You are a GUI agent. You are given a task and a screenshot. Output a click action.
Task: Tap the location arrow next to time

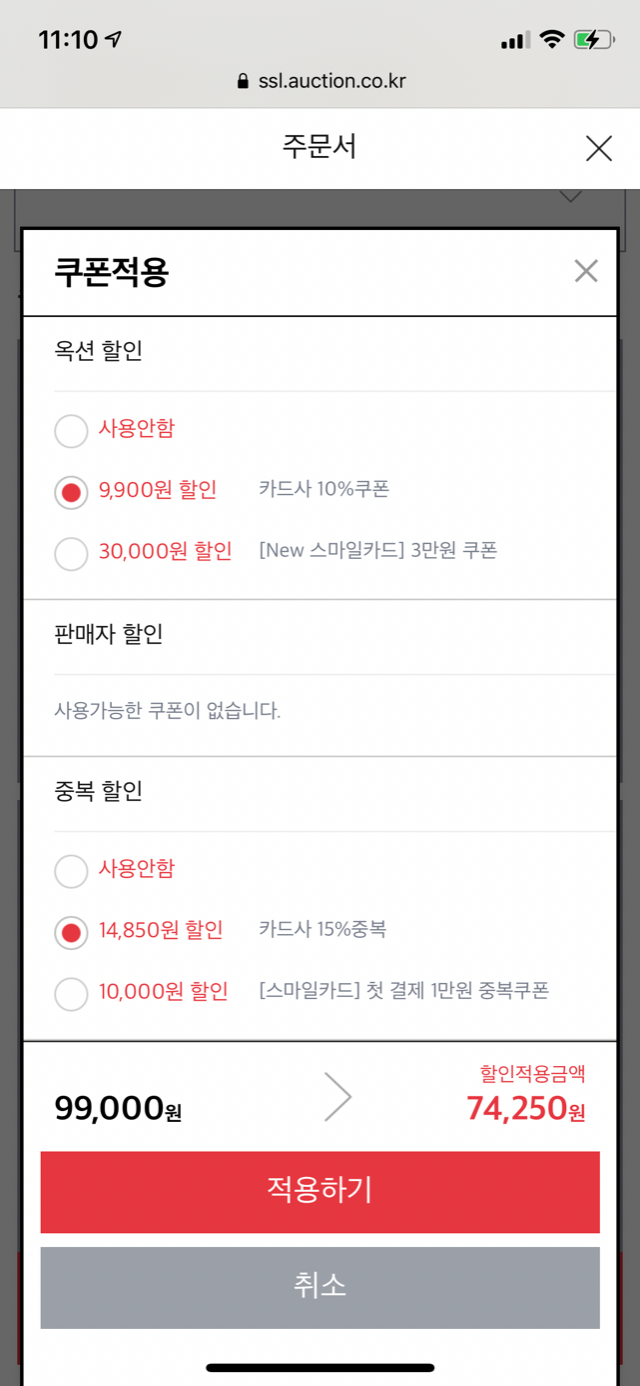pyautogui.click(x=113, y=40)
